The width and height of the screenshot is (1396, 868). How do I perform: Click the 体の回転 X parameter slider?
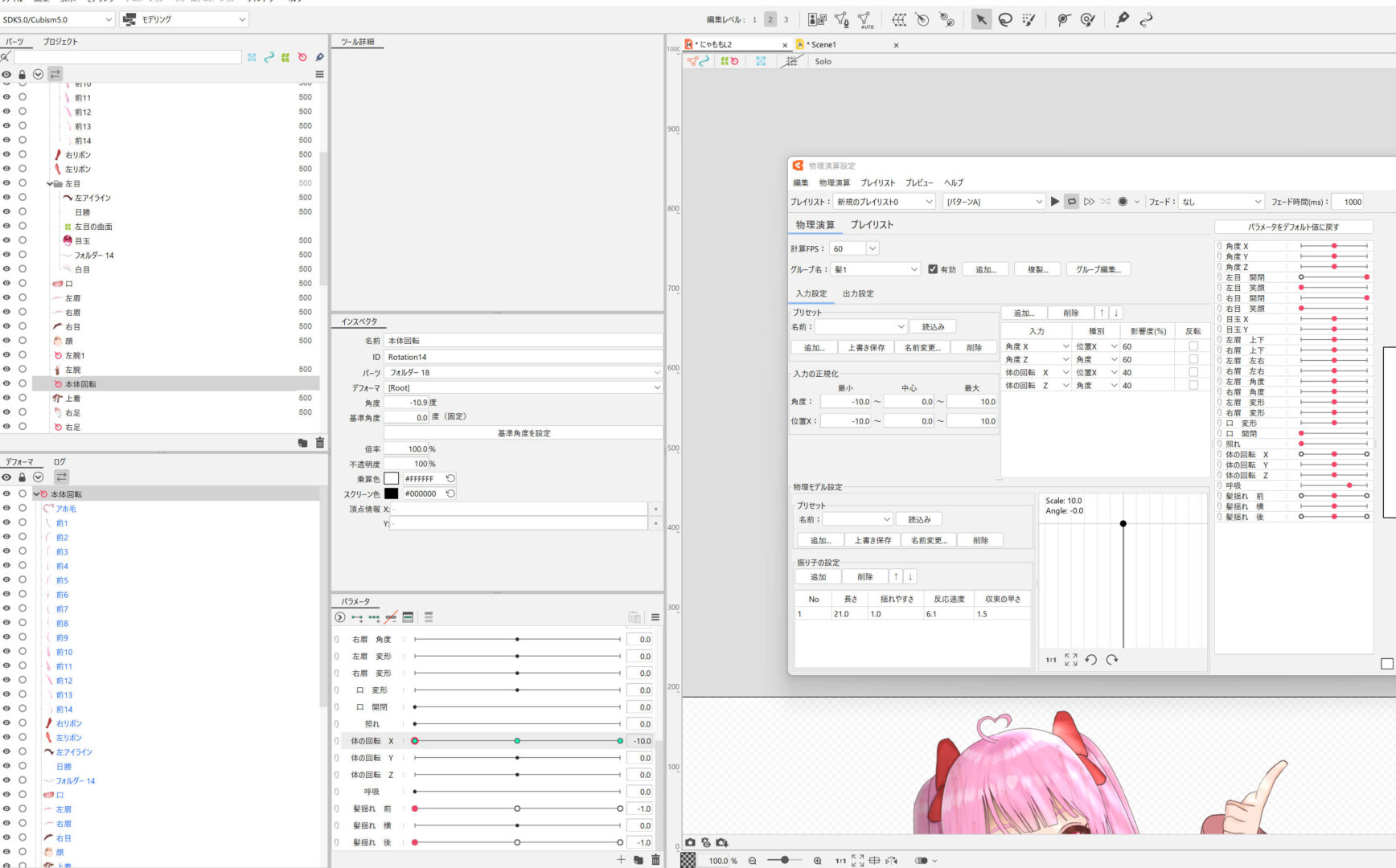(x=517, y=740)
